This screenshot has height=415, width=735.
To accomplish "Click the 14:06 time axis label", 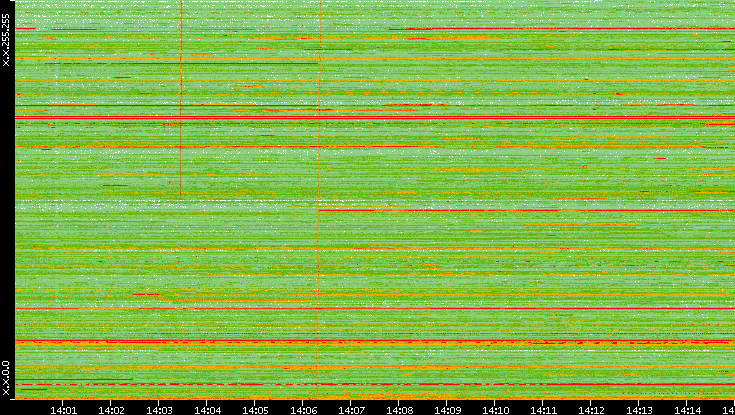I will pyautogui.click(x=304, y=410).
